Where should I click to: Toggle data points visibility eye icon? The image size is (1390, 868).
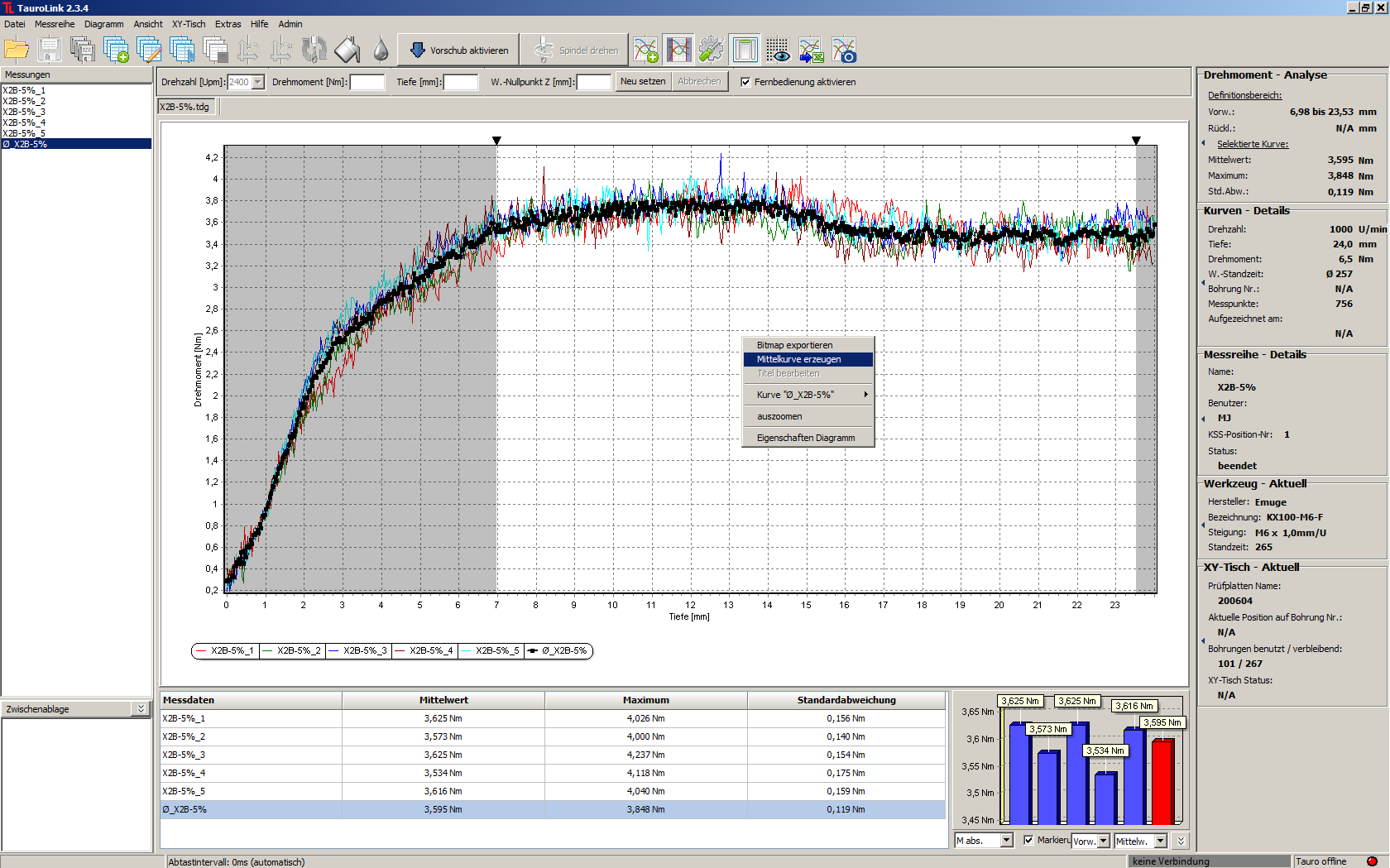pos(778,50)
